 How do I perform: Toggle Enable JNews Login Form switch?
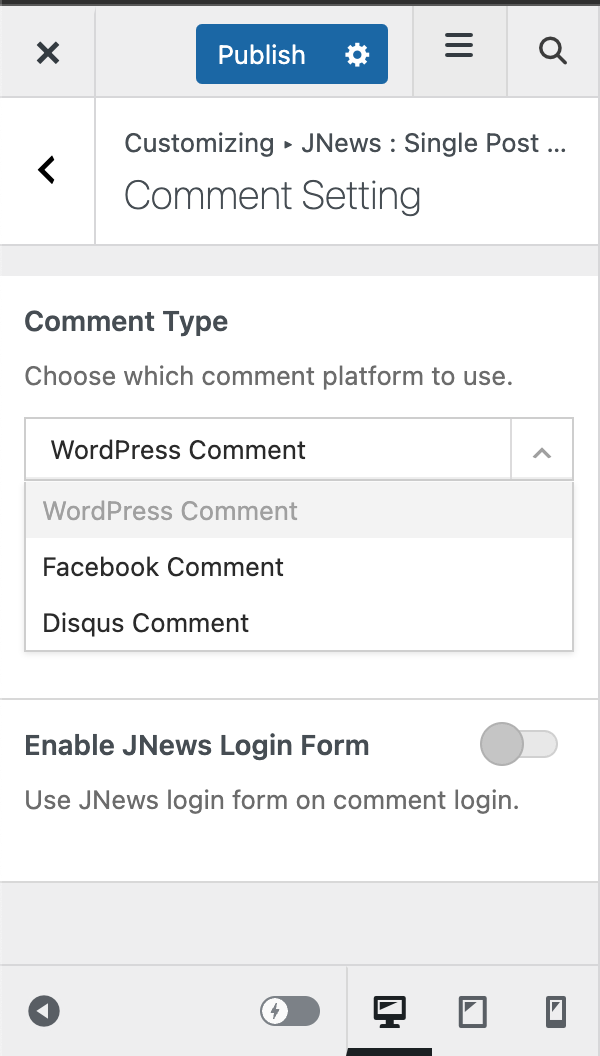(x=518, y=745)
